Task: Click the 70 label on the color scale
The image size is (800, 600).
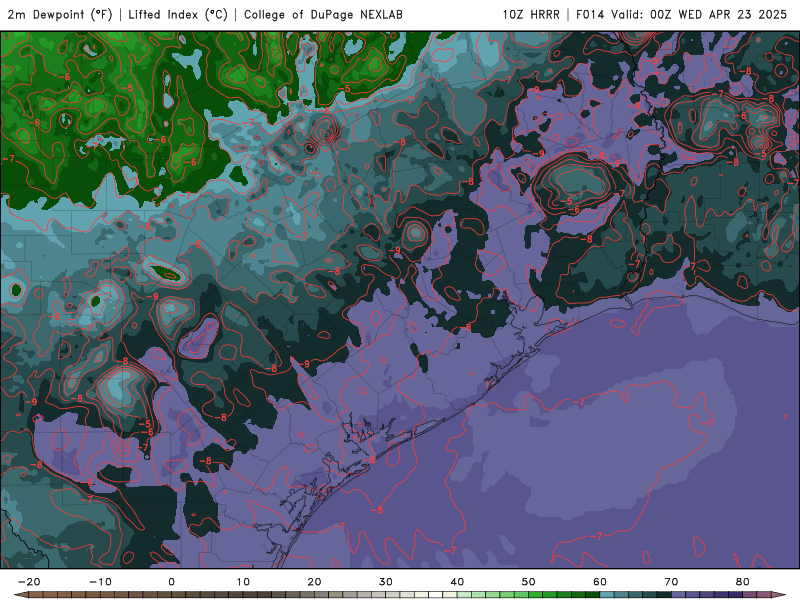Action: click(x=671, y=582)
